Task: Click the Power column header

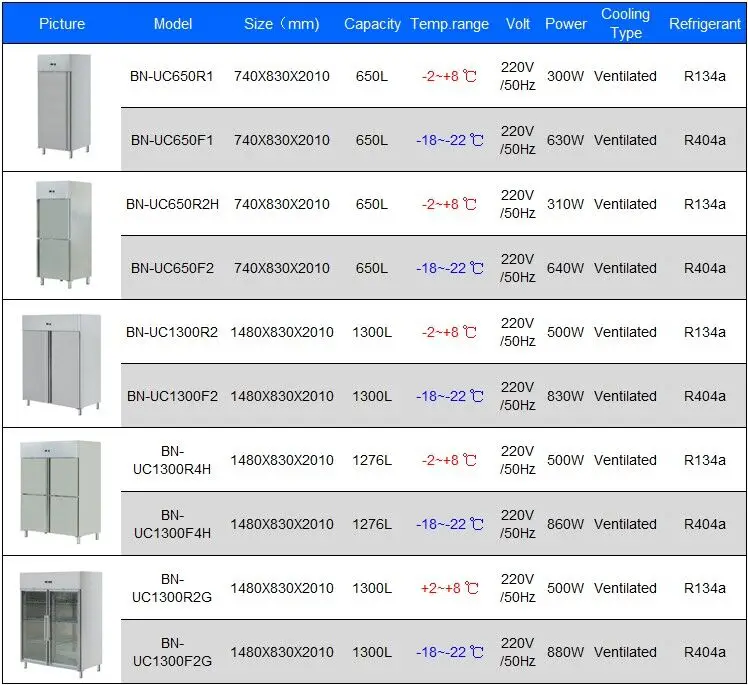Action: pyautogui.click(x=565, y=24)
